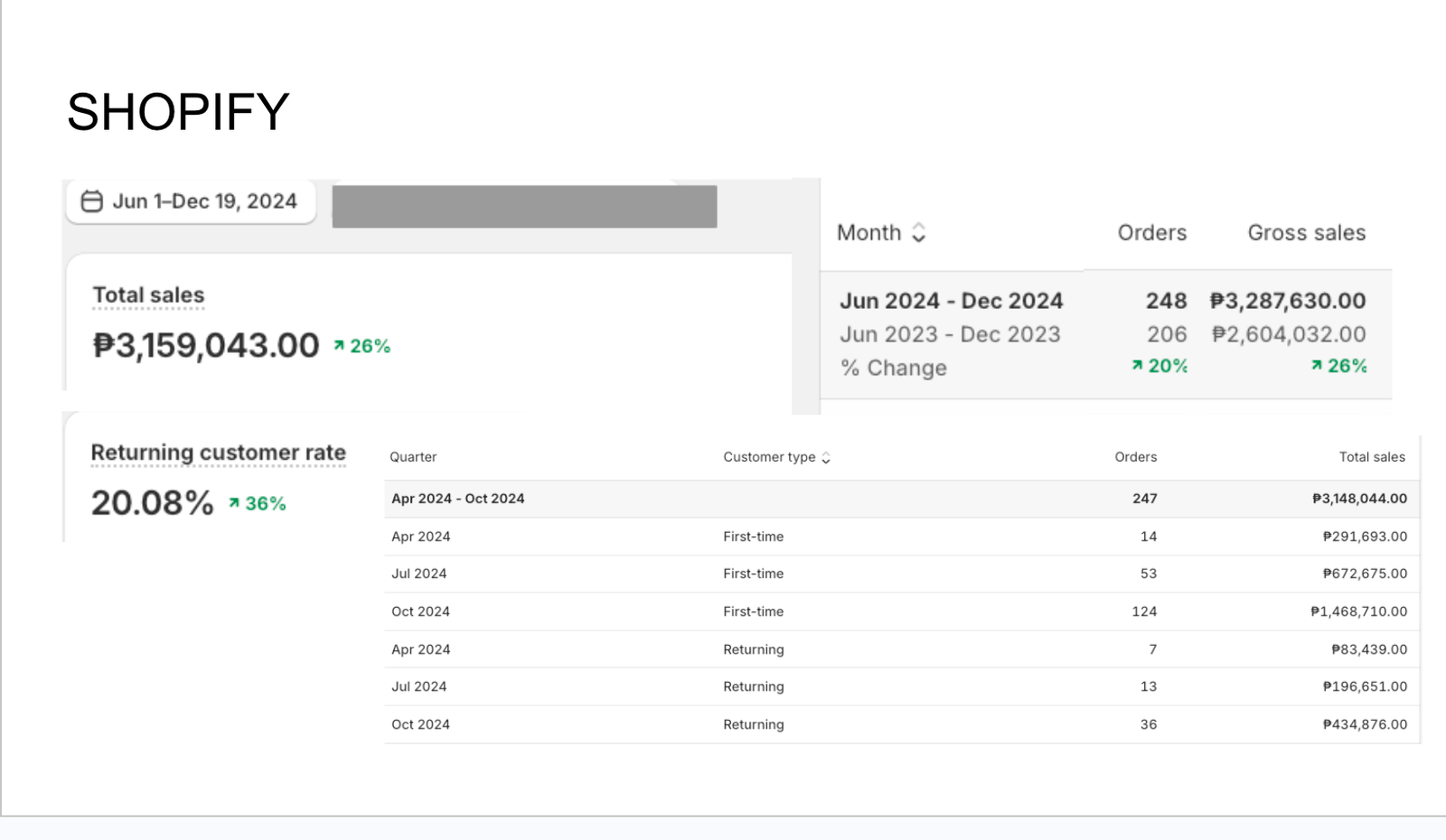The image size is (1446, 840).
Task: Click the Month column header
Action: (x=869, y=233)
